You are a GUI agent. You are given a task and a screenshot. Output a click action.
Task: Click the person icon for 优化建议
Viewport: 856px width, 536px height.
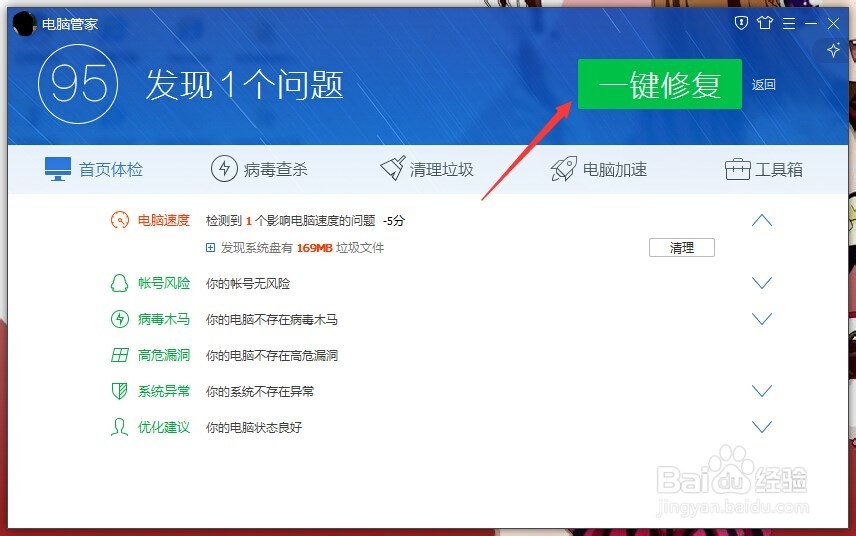(119, 427)
